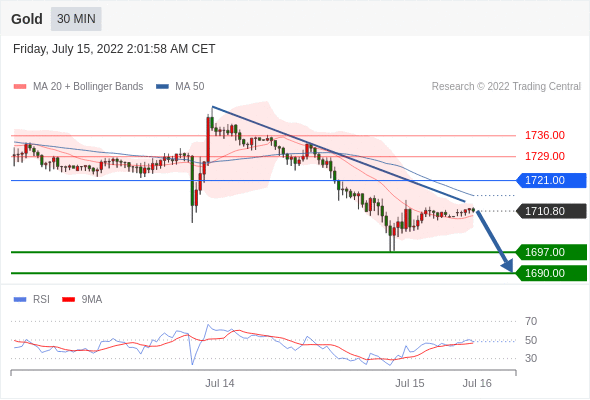The height and width of the screenshot is (400, 590).
Task: Click the 1710.80 current price tag
Action: [x=551, y=211]
